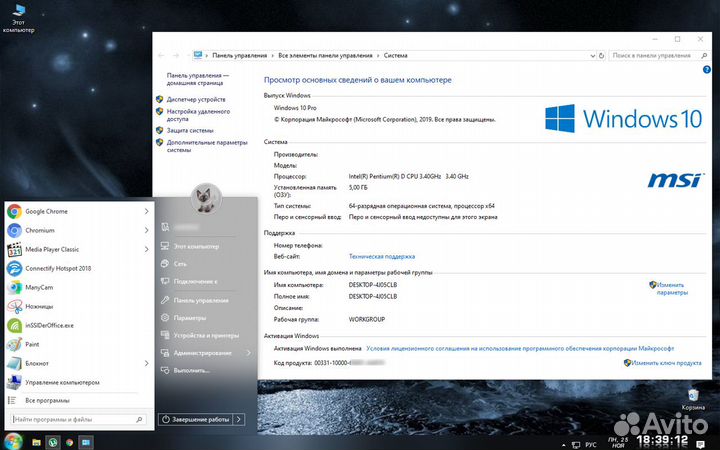The width and height of the screenshot is (720, 450).
Task: Click Изменить параметры link
Action: click(672, 288)
